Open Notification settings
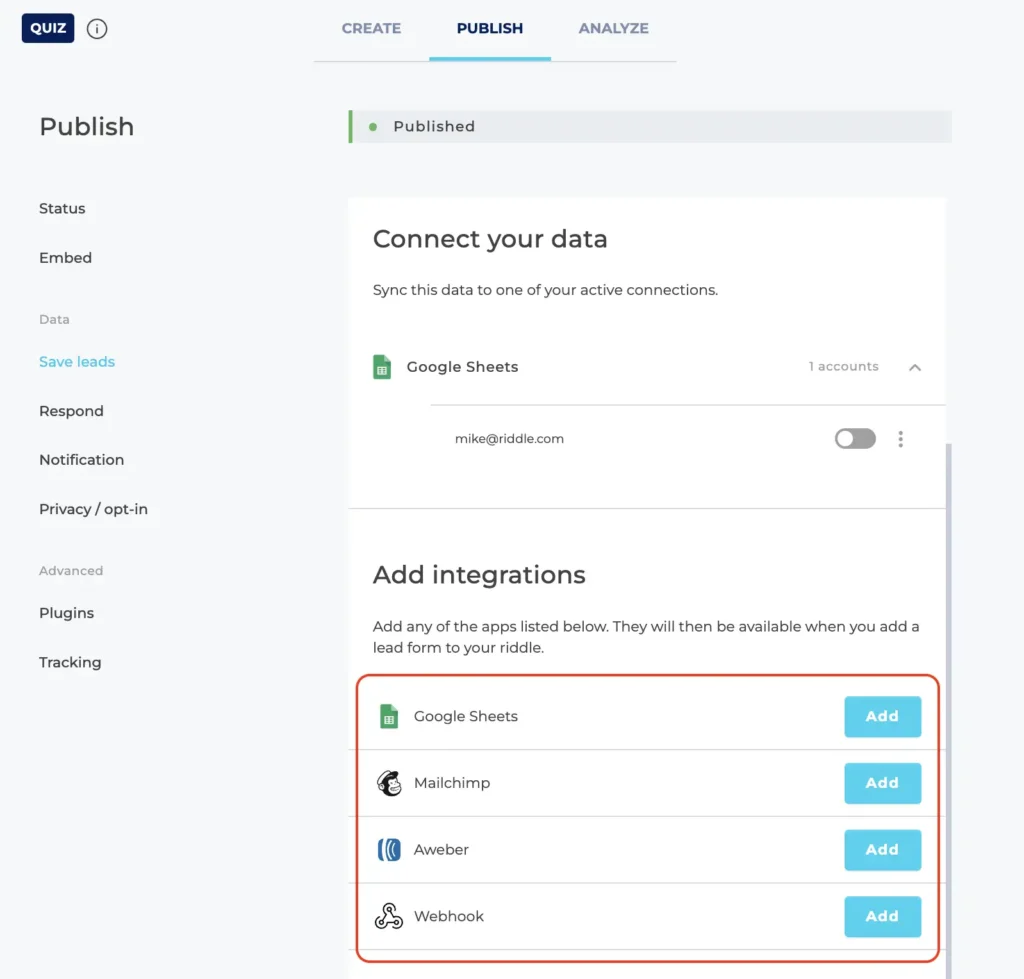 82,460
